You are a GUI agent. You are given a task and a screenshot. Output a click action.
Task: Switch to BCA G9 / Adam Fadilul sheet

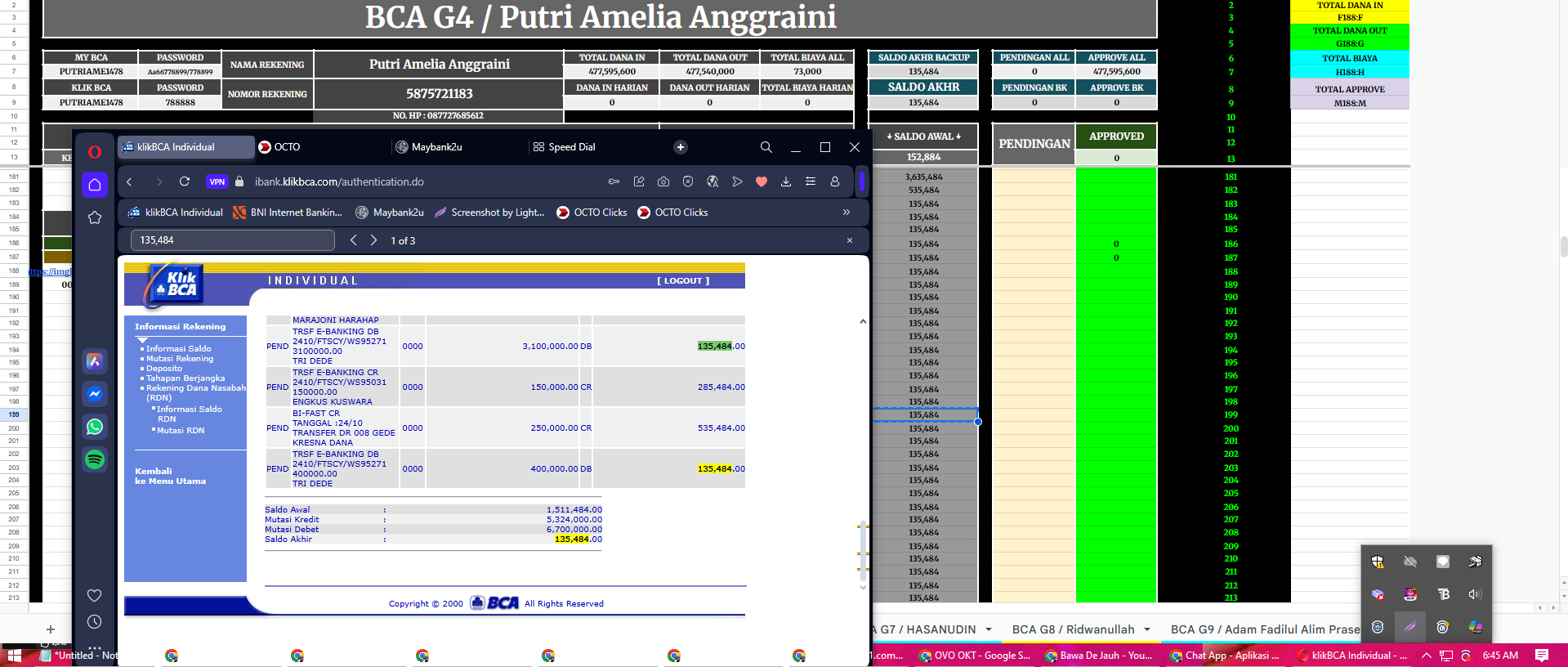click(x=1265, y=629)
